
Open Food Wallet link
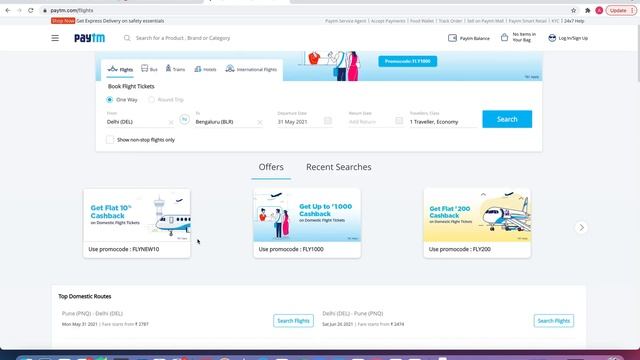(x=422, y=21)
